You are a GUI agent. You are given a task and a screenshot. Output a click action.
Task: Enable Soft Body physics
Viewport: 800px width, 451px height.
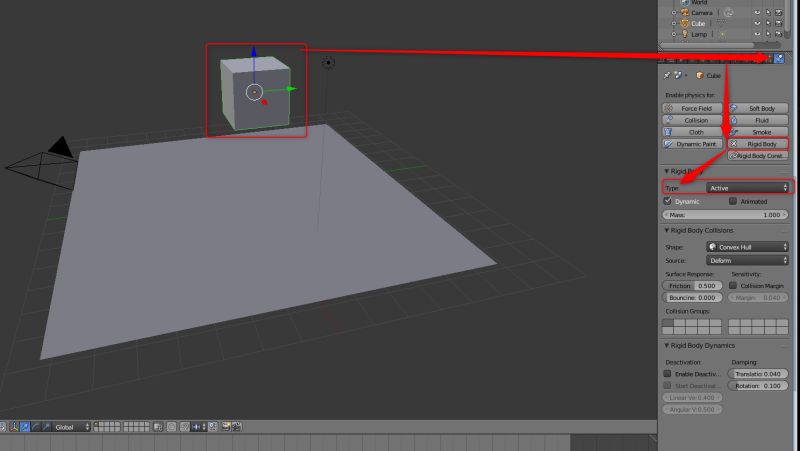(x=758, y=108)
